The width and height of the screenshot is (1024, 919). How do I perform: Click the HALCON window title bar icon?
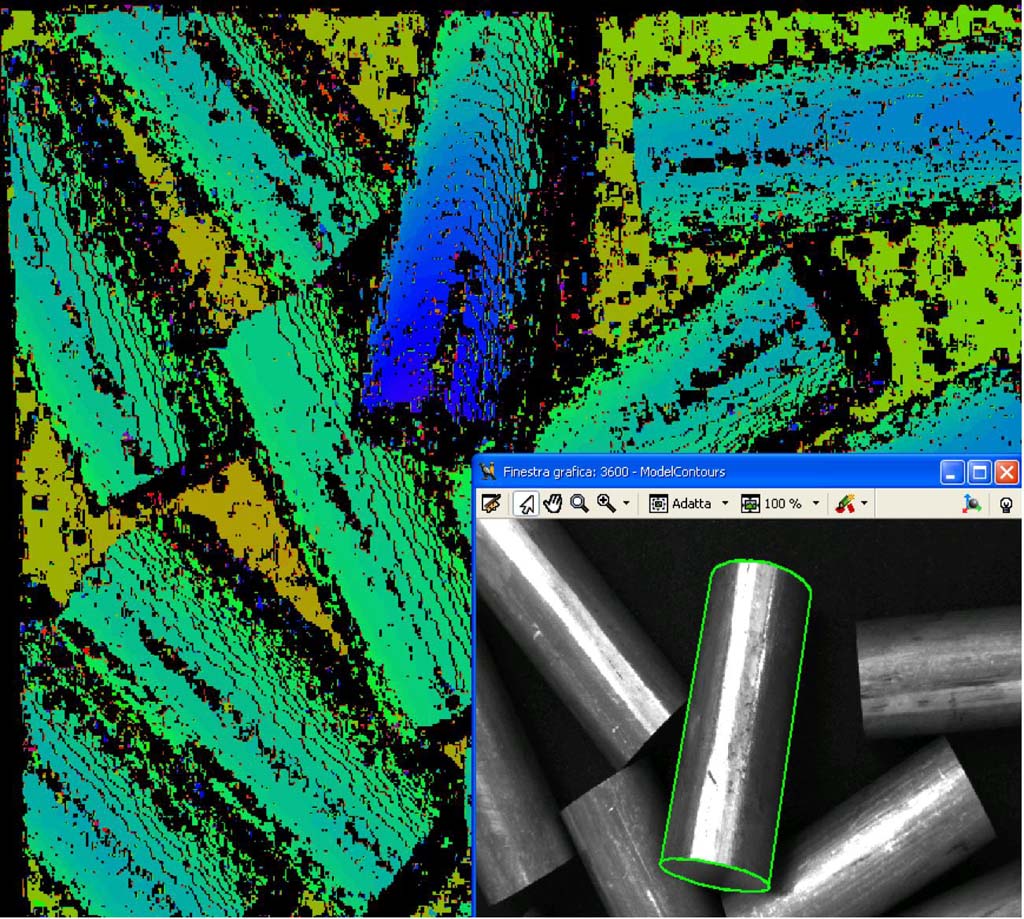(488, 472)
